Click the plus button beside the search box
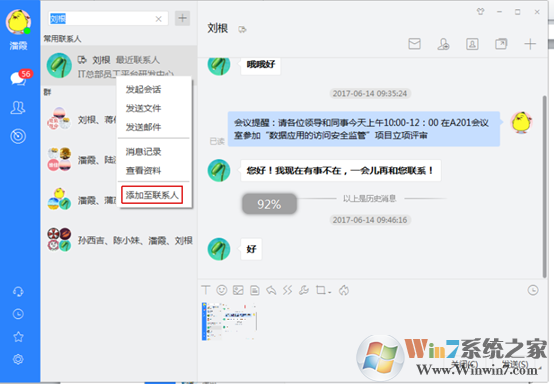Image resolution: width=554 pixels, height=384 pixels. (x=182, y=18)
